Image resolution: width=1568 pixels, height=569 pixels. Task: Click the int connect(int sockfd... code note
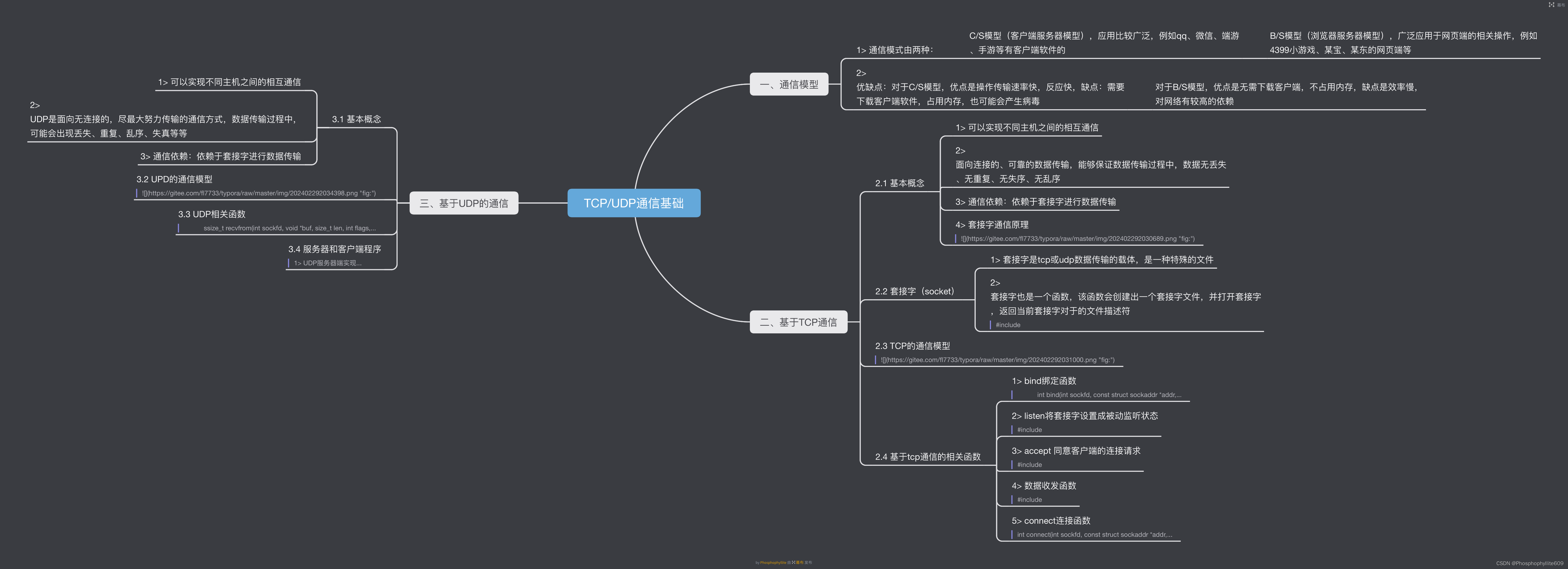pyautogui.click(x=1094, y=535)
